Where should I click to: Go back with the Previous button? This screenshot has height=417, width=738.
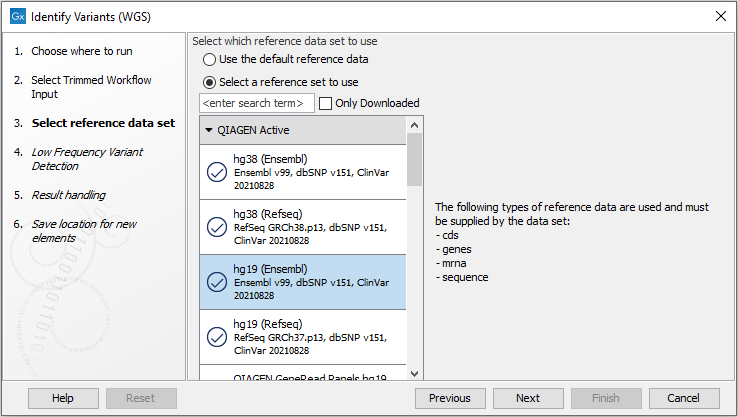(x=450, y=398)
